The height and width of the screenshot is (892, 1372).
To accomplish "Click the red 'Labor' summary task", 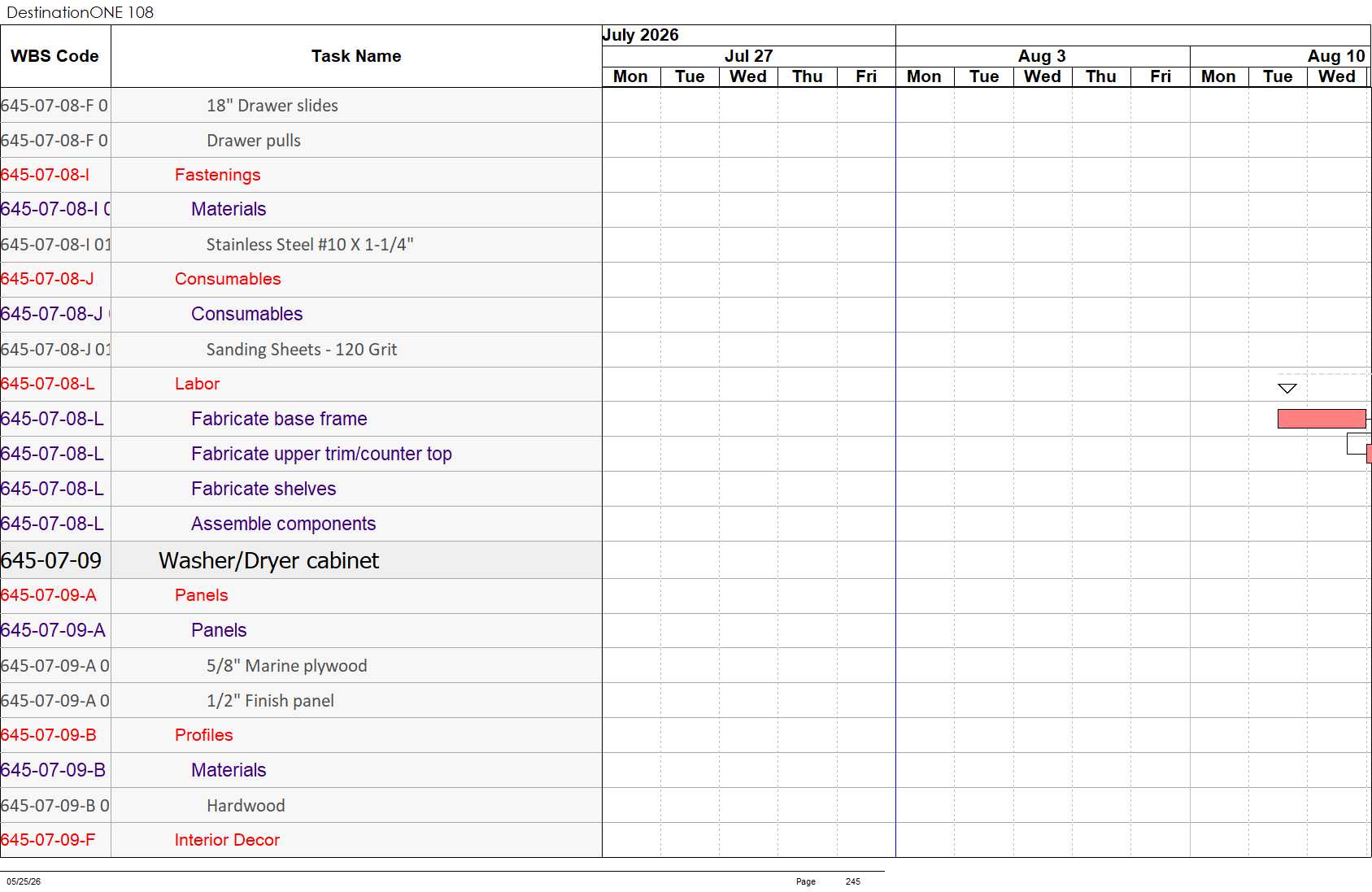I will [197, 384].
